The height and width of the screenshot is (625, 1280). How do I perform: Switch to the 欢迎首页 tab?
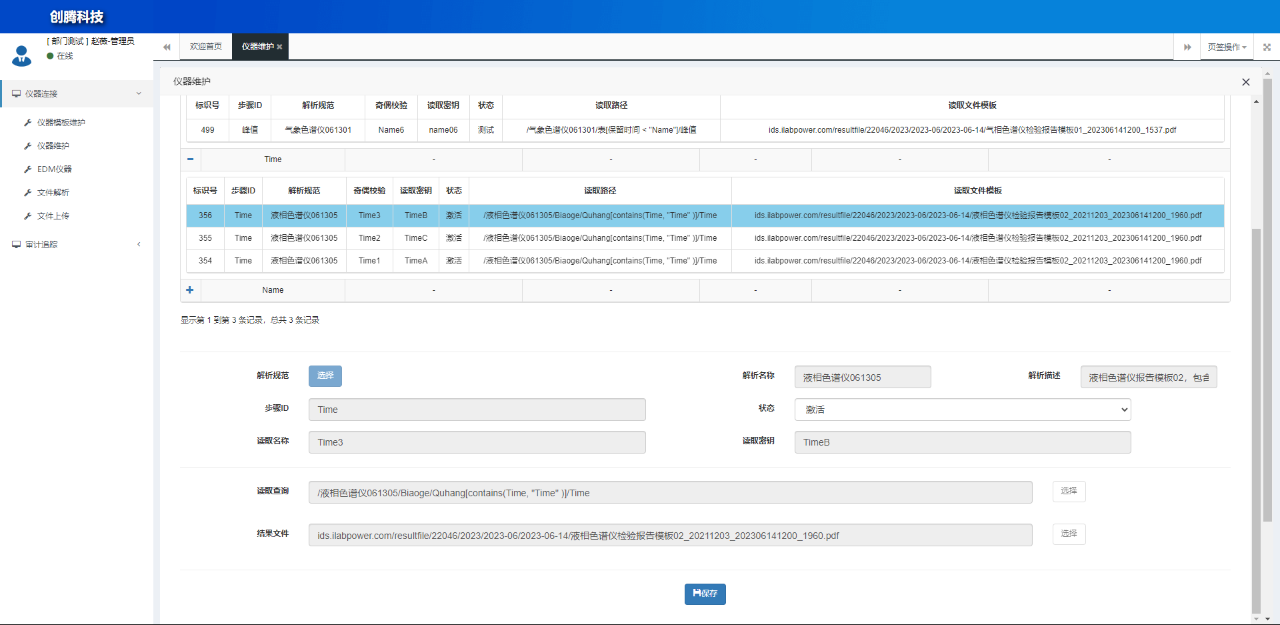coord(206,47)
